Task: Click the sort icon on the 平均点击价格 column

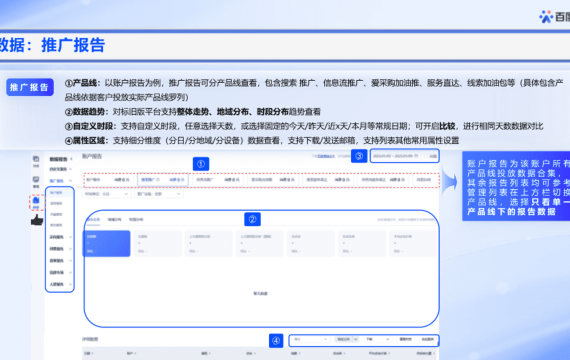Action: coord(389,353)
